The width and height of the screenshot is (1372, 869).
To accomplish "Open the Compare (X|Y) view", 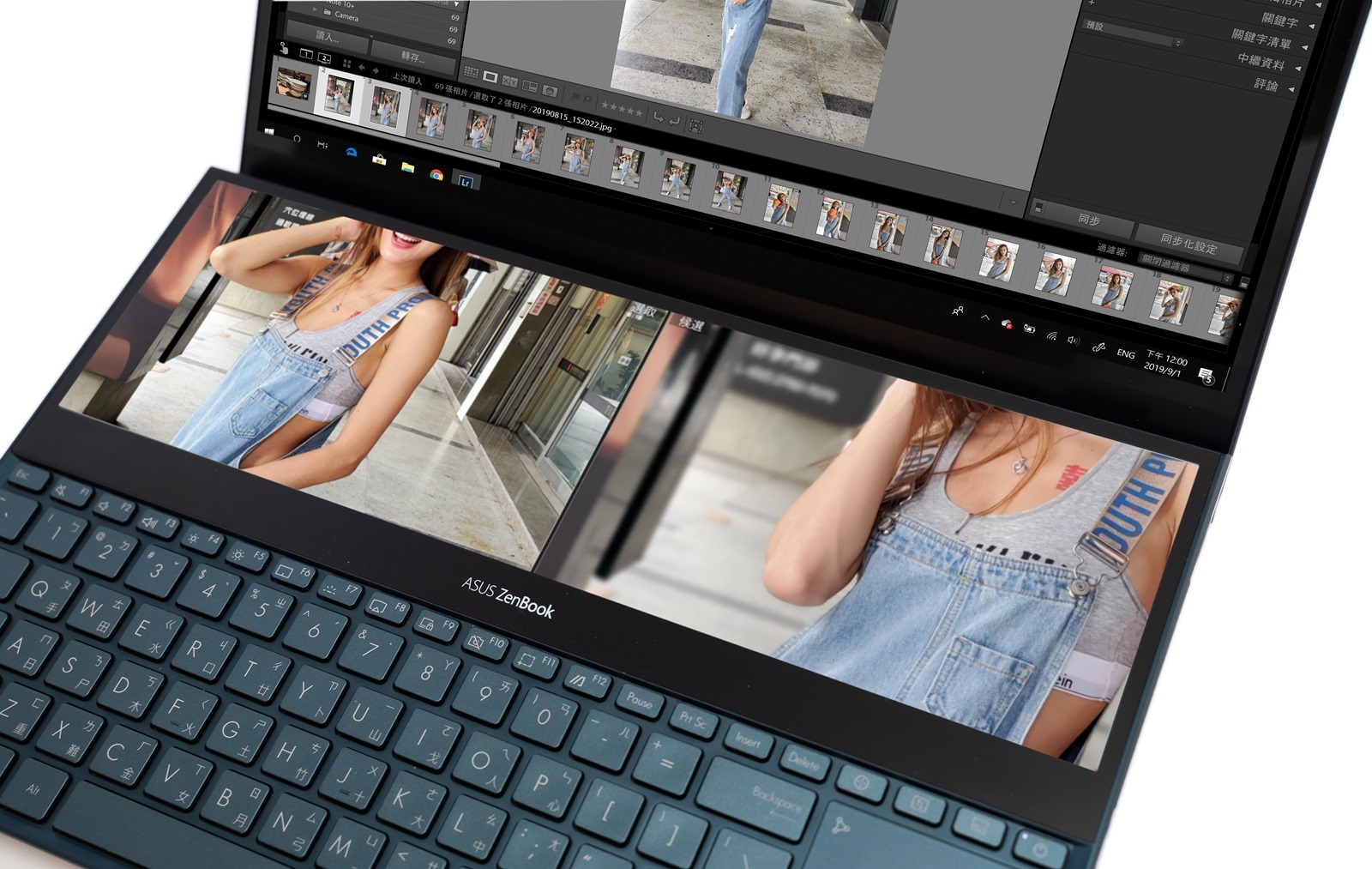I will coord(509,82).
